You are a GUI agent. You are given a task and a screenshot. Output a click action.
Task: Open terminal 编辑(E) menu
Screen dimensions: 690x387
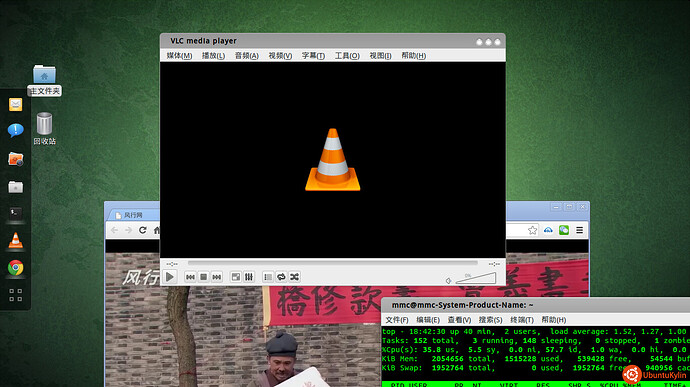pos(428,320)
